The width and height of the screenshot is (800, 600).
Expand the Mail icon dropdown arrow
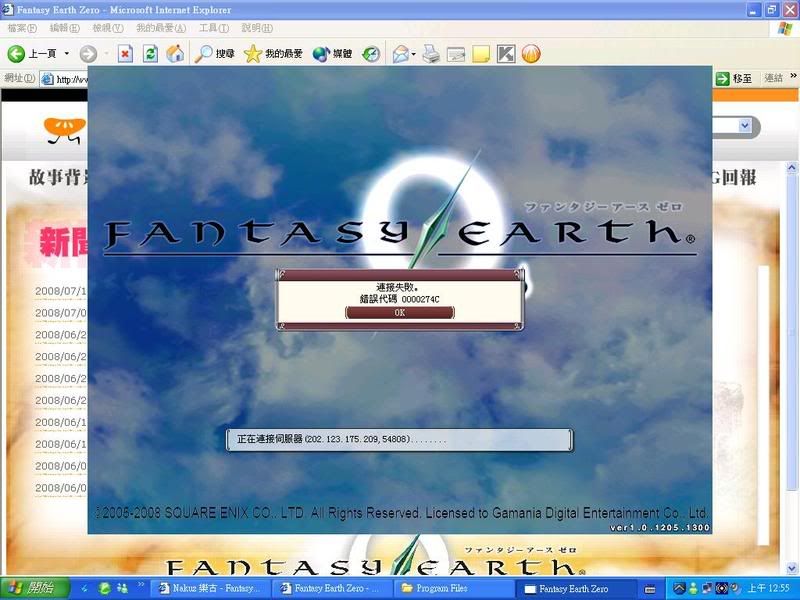coord(413,53)
